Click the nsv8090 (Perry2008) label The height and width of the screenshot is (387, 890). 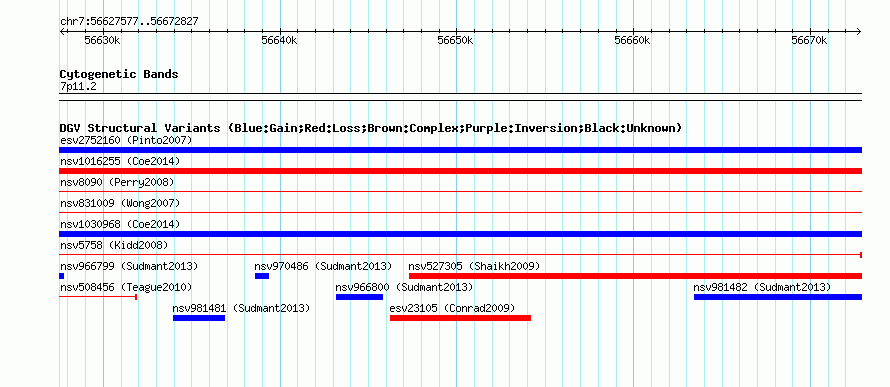pos(117,182)
